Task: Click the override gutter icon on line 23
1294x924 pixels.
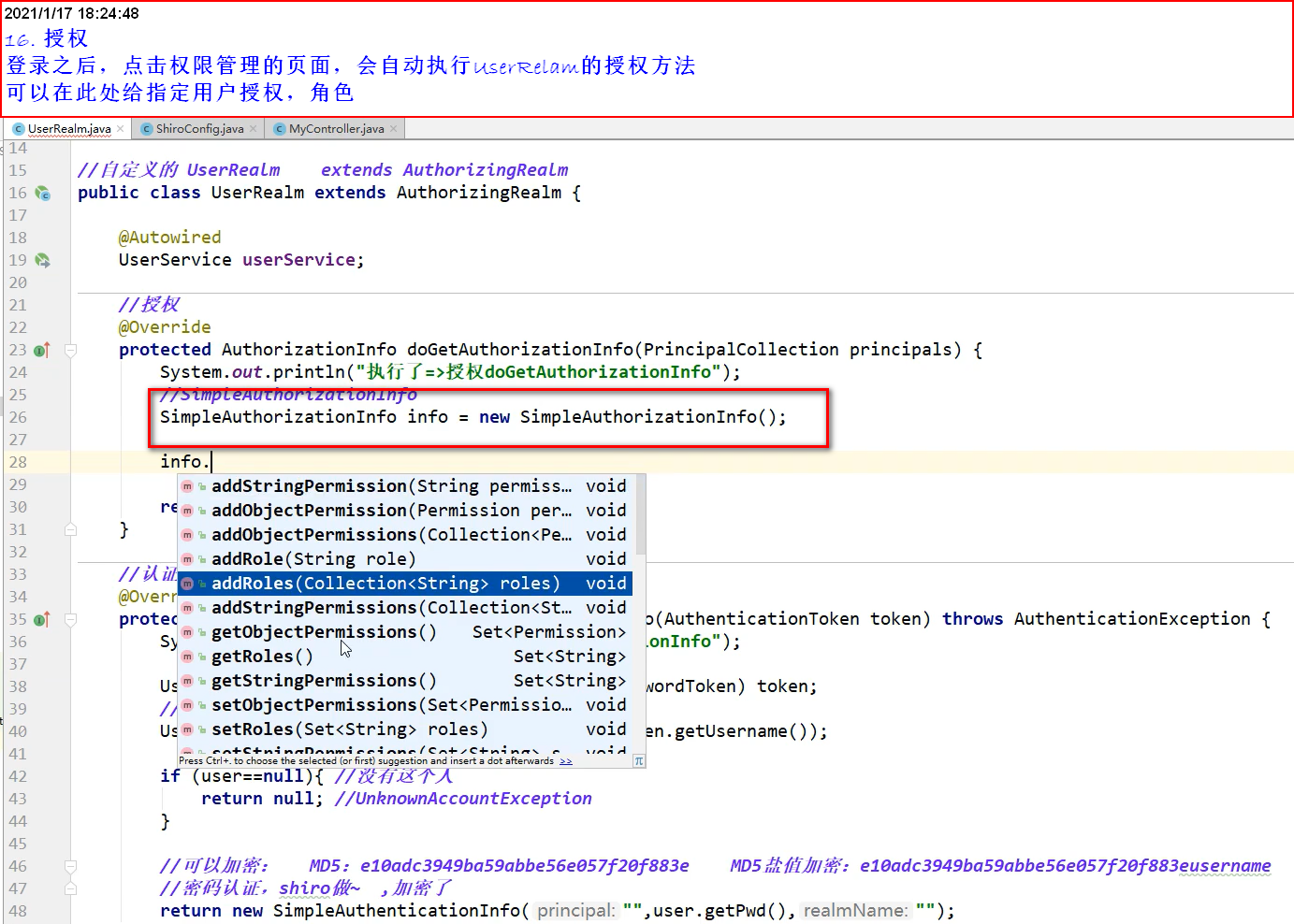Action: point(42,350)
